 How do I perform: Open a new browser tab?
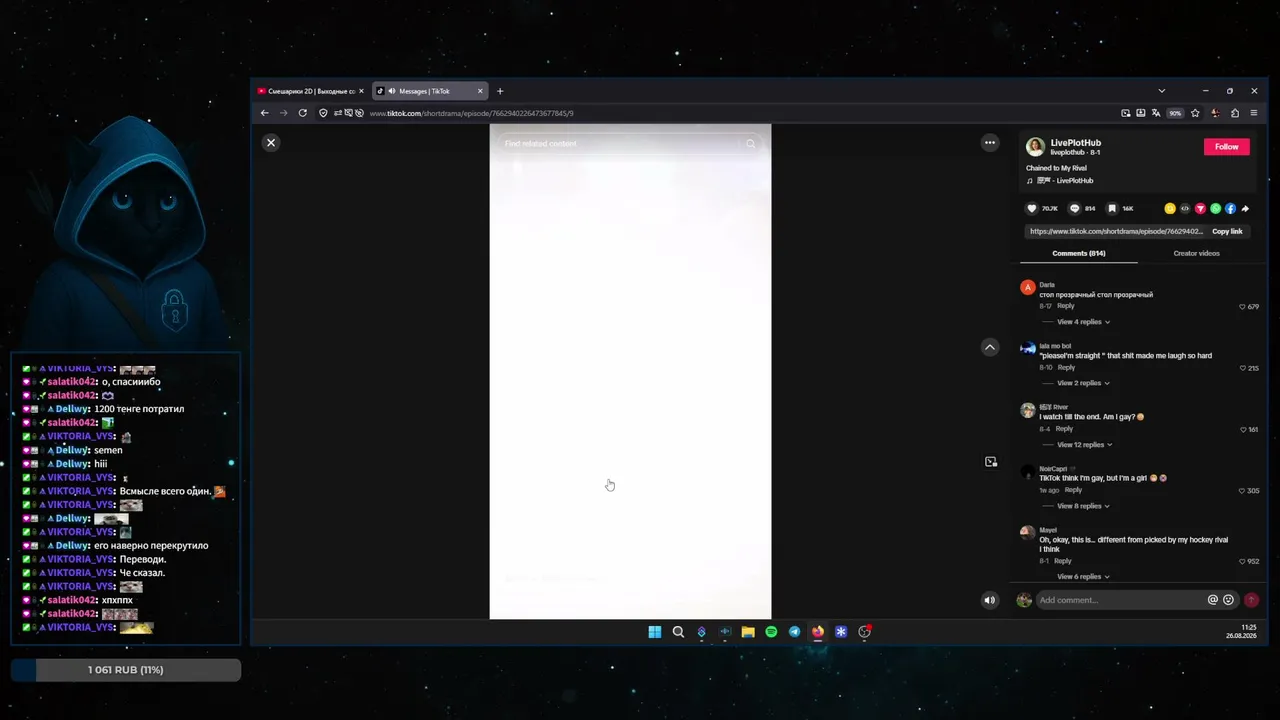pos(500,91)
